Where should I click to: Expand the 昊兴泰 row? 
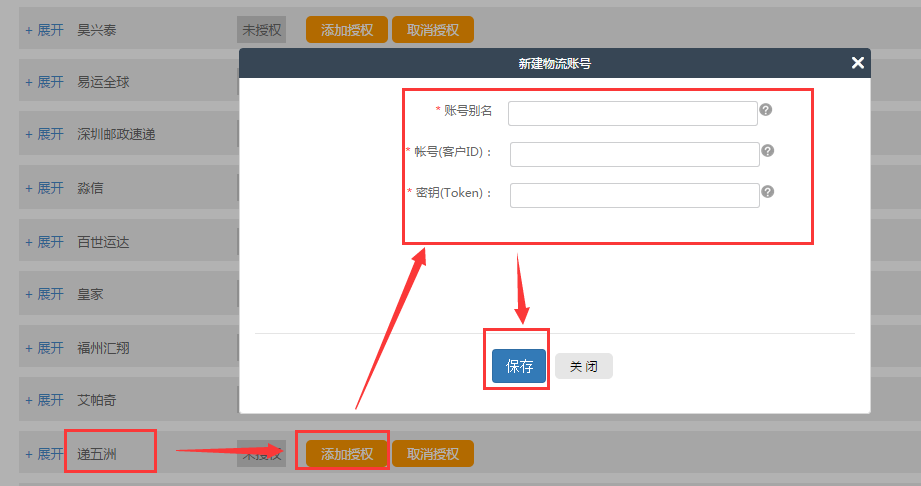pyautogui.click(x=44, y=30)
